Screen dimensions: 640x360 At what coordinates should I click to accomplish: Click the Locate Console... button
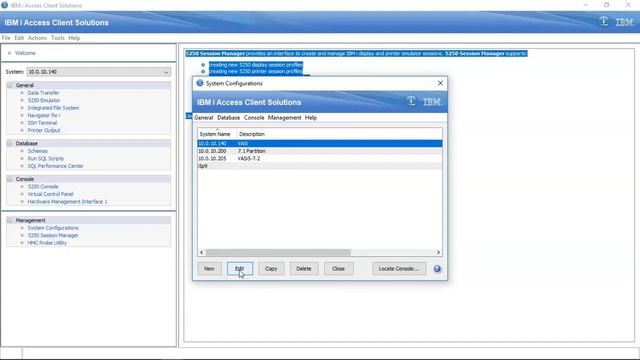click(399, 269)
